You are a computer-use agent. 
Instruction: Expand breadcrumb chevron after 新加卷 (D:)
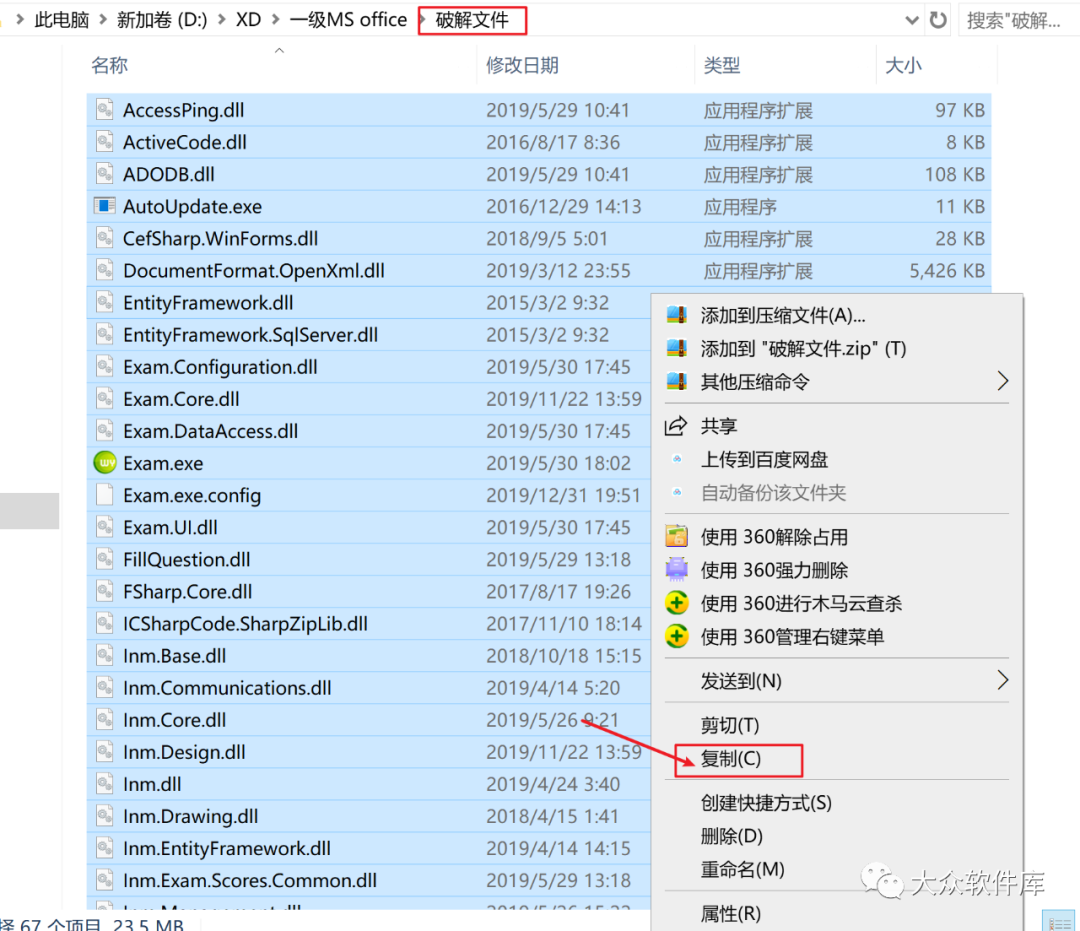(x=222, y=20)
